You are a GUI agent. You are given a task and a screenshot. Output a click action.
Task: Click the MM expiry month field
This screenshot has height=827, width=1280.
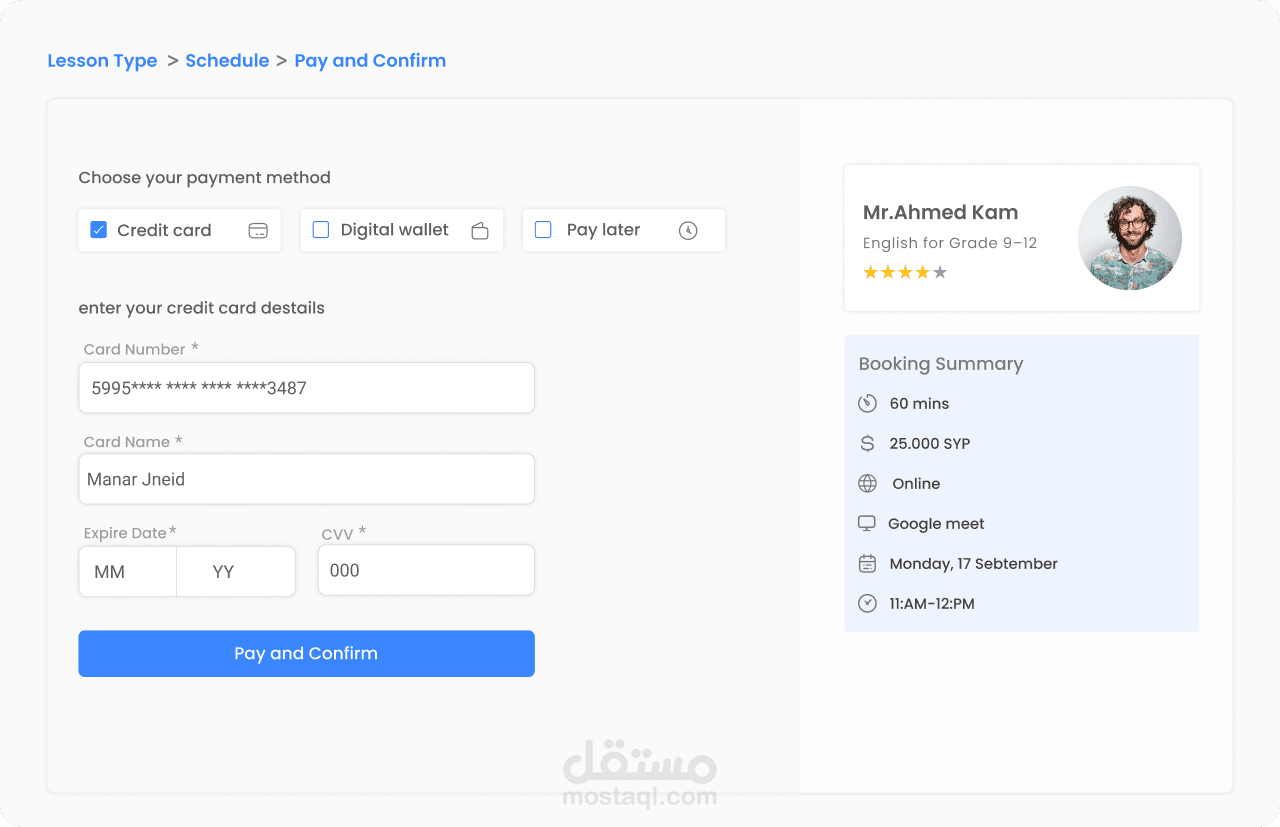coord(128,572)
